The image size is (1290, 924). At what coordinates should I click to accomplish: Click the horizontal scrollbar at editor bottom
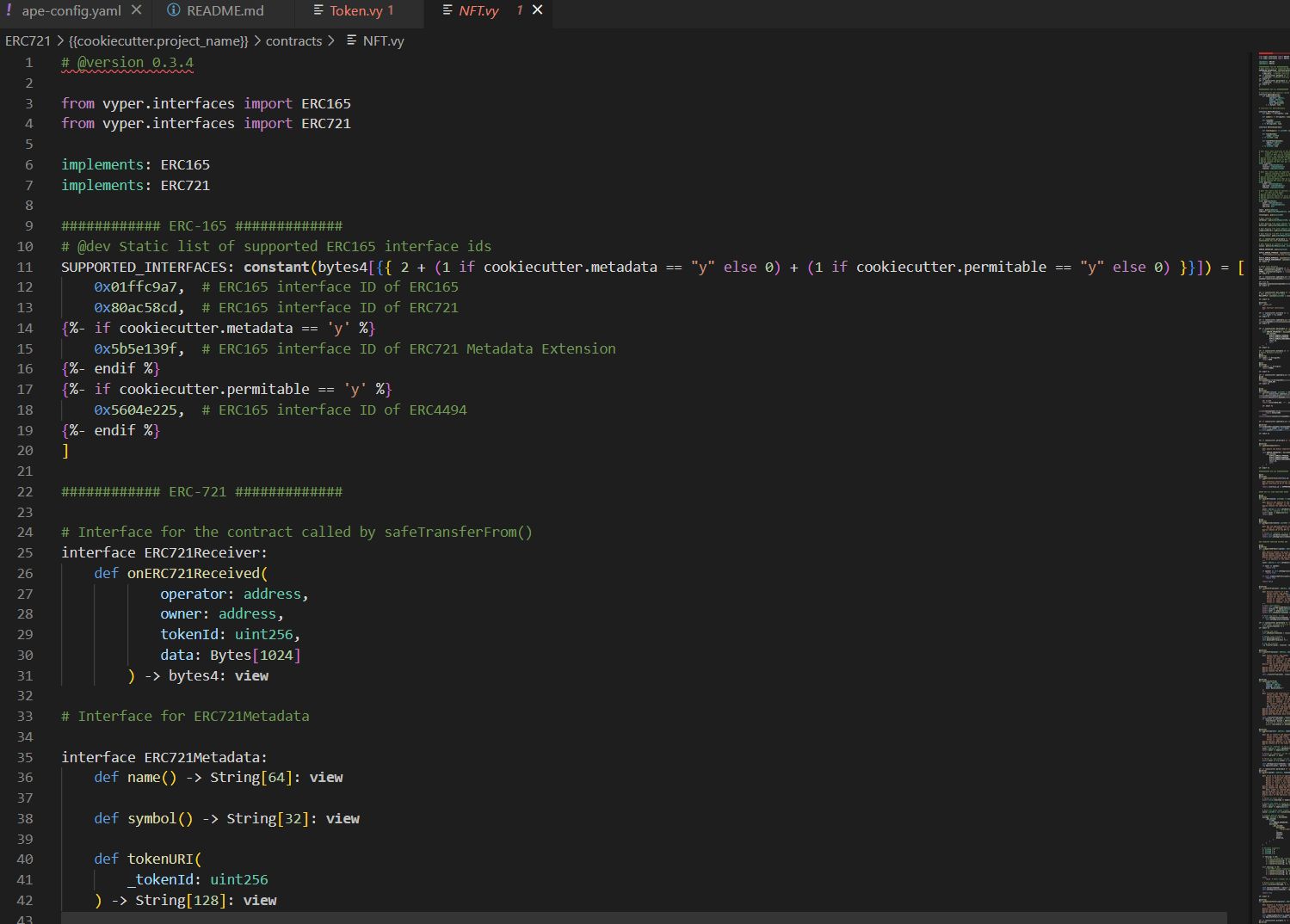(x=644, y=918)
